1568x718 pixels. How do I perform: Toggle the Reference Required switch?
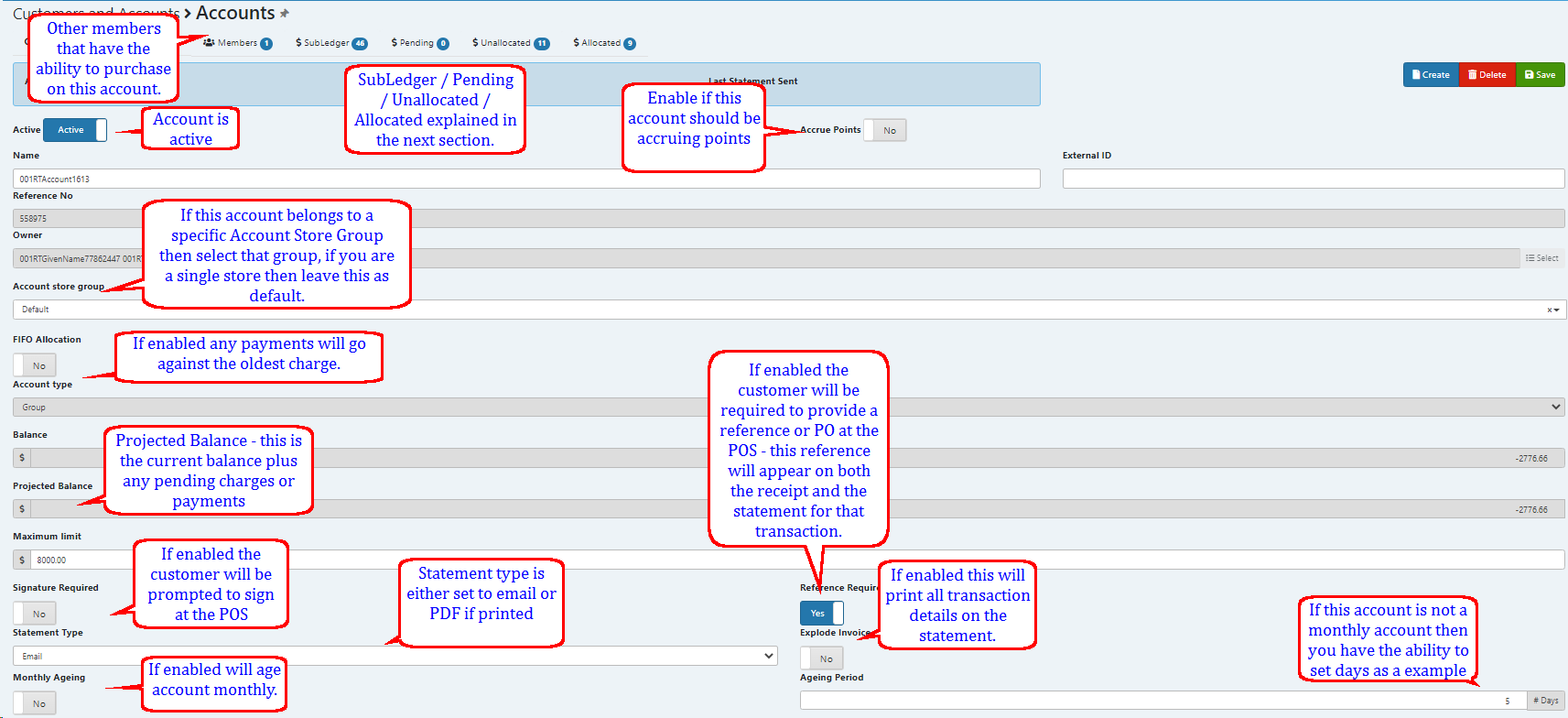pyautogui.click(x=822, y=613)
